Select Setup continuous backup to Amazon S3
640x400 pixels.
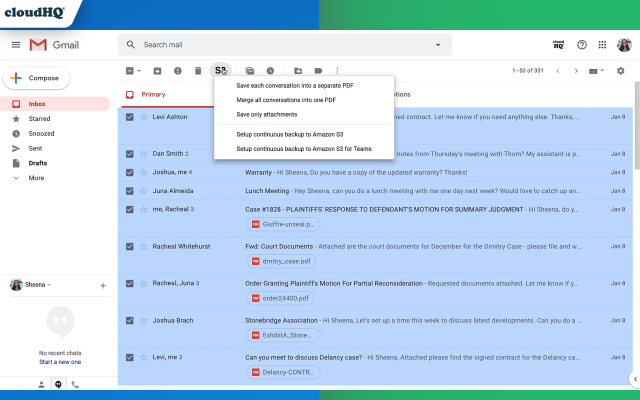point(289,134)
